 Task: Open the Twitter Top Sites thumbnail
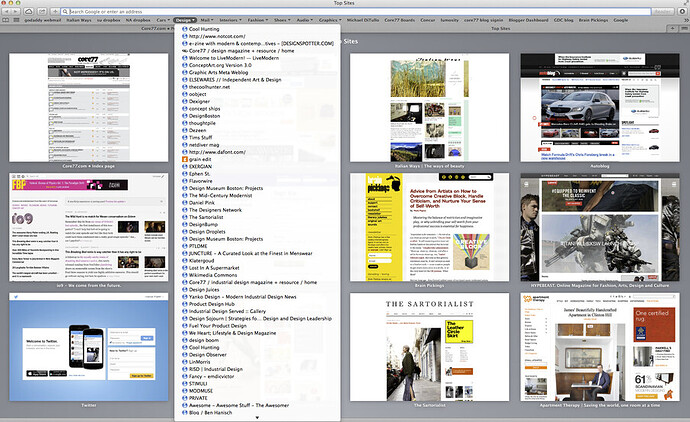point(88,347)
